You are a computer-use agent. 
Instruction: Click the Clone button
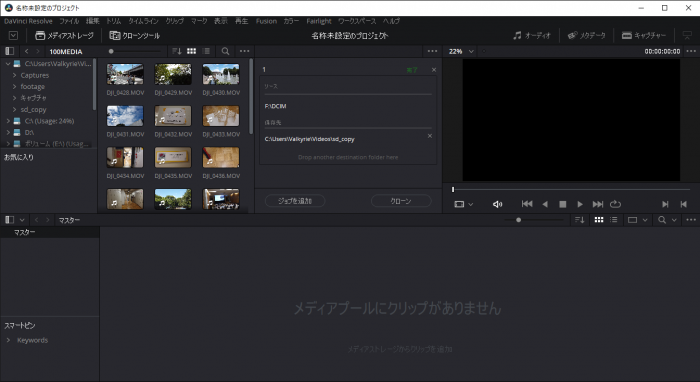click(401, 201)
